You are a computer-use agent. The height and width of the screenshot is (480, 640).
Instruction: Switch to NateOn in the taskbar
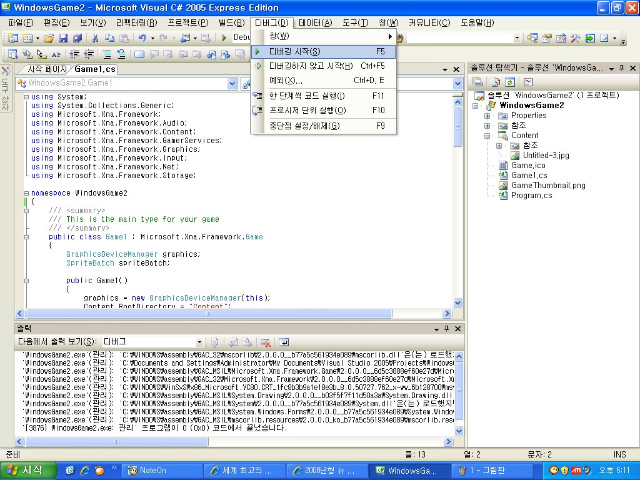[x=162, y=471]
